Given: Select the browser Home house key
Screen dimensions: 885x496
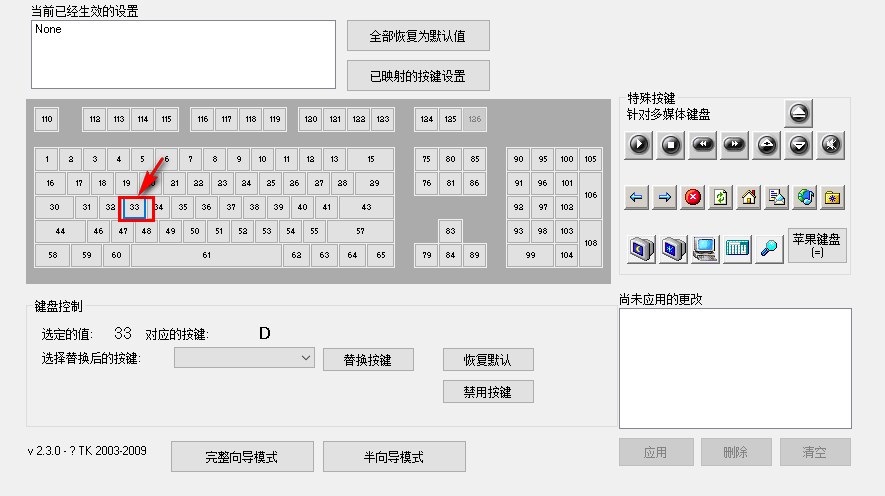Looking at the screenshot, I should point(748,197).
